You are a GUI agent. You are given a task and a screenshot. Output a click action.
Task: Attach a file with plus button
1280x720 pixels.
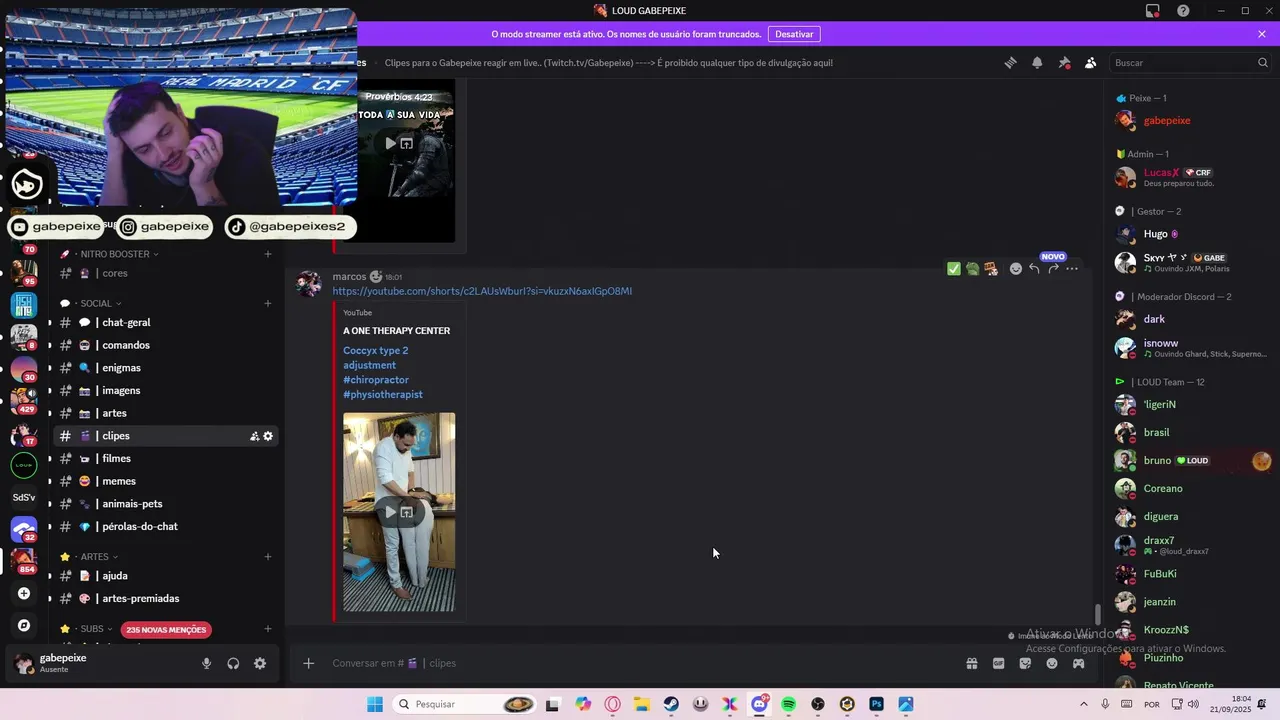tap(308, 663)
